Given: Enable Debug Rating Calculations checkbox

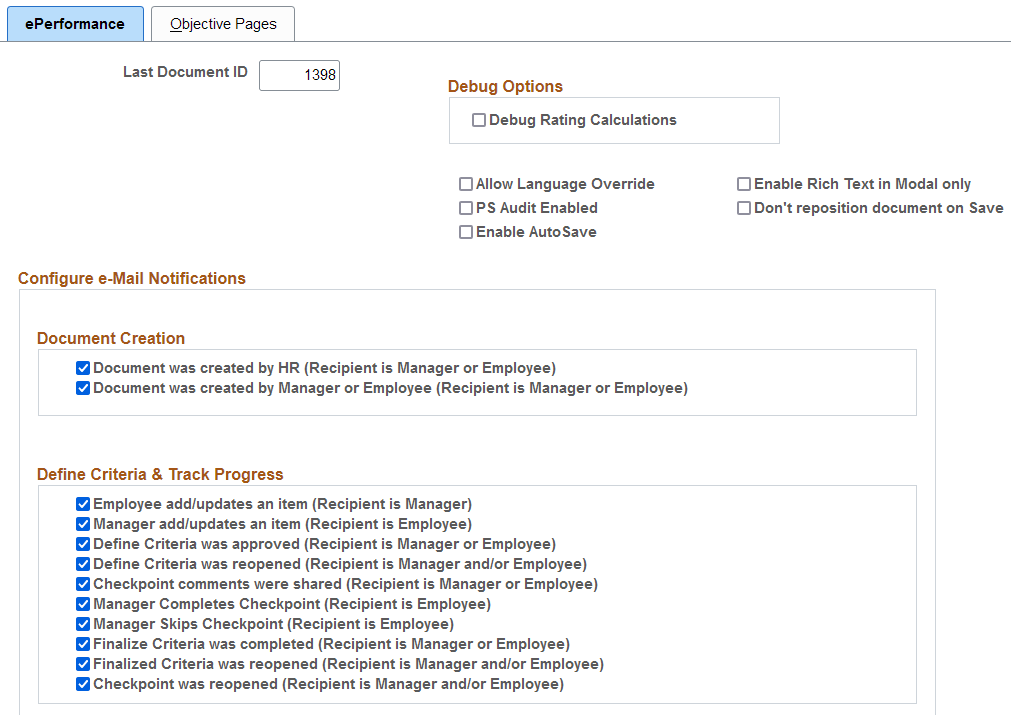Looking at the screenshot, I should pos(478,121).
